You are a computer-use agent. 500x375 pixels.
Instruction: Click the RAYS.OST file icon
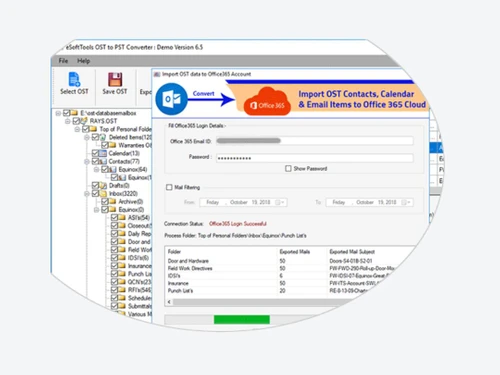click(84, 121)
